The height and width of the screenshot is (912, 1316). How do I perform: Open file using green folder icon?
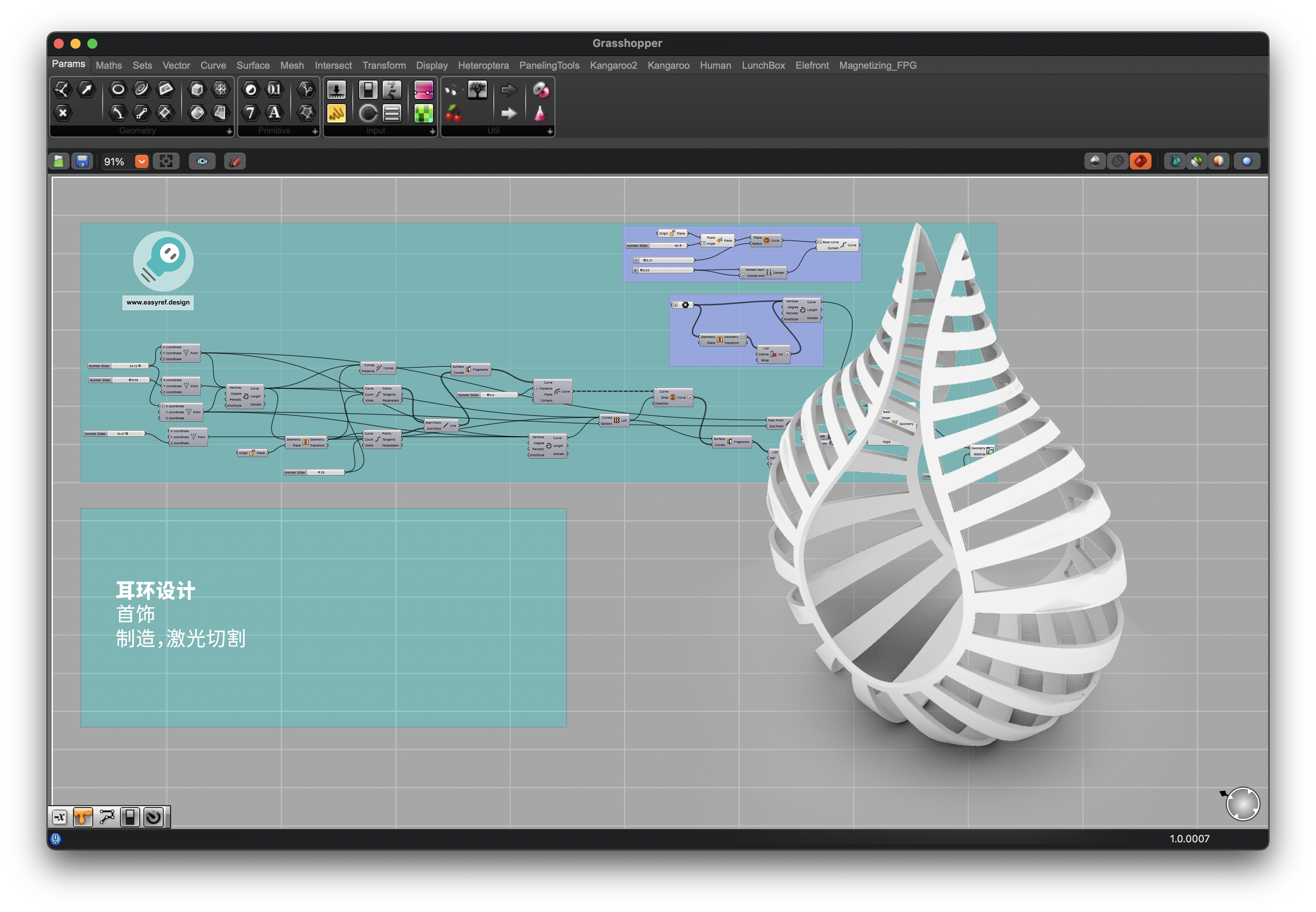click(x=59, y=162)
